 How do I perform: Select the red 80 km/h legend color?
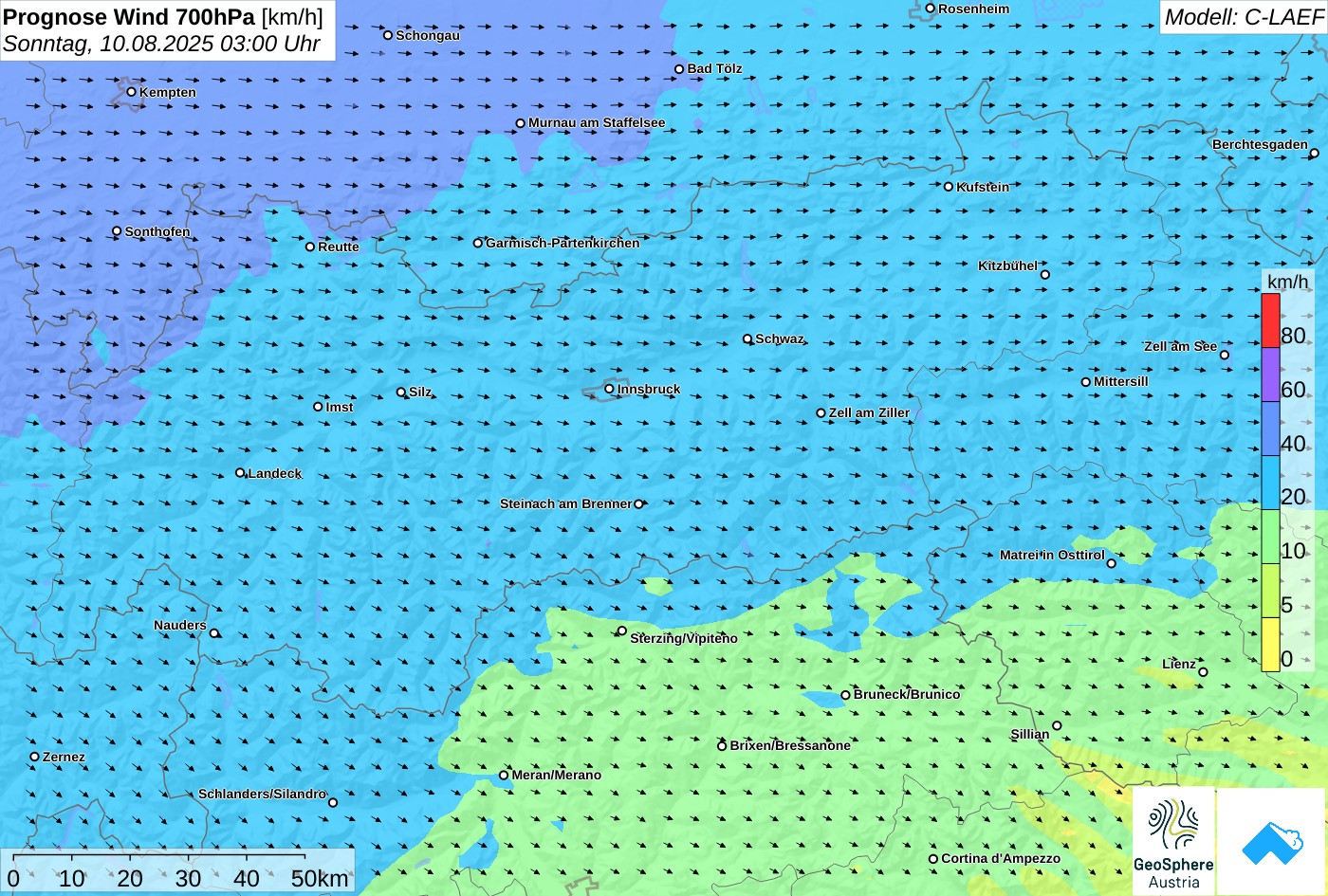click(x=1270, y=320)
